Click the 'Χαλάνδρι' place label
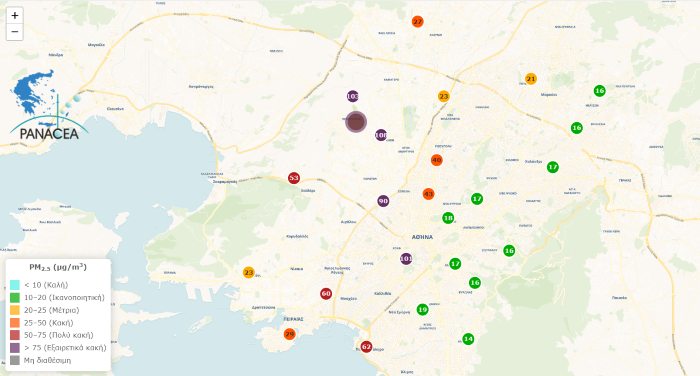 533,162
